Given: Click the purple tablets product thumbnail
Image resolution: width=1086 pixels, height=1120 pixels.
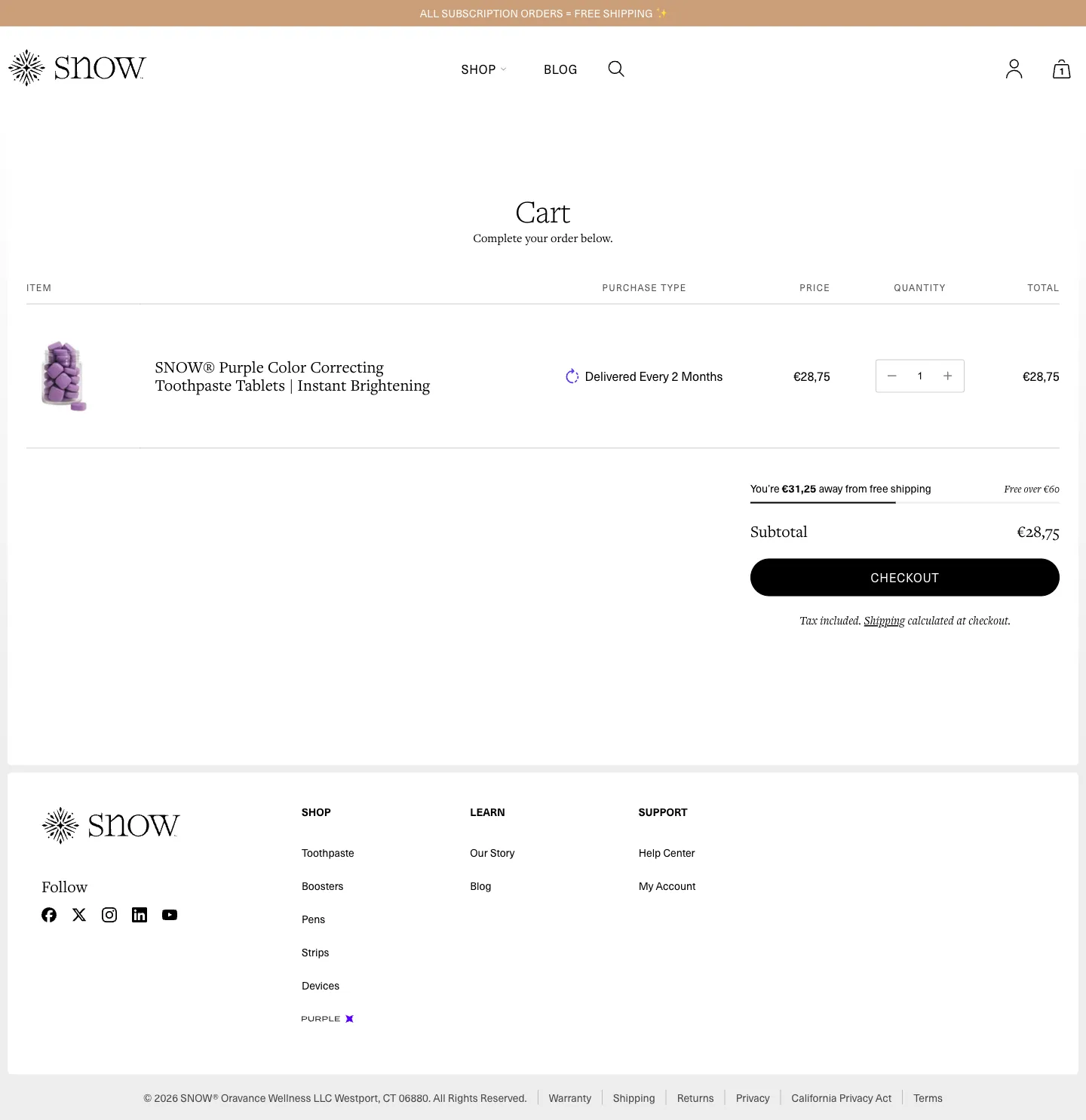Looking at the screenshot, I should pos(64,376).
